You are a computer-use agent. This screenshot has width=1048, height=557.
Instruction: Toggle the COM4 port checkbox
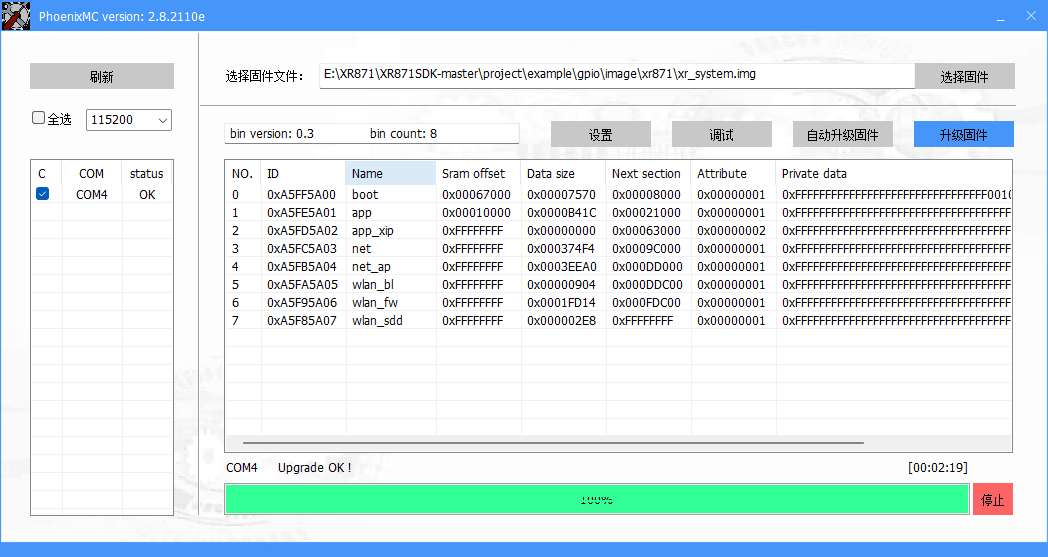click(x=42, y=194)
